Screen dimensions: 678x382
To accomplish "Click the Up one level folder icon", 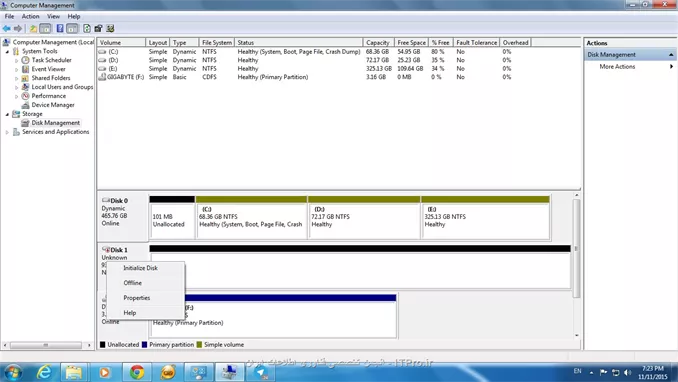I will click(x=33, y=29).
